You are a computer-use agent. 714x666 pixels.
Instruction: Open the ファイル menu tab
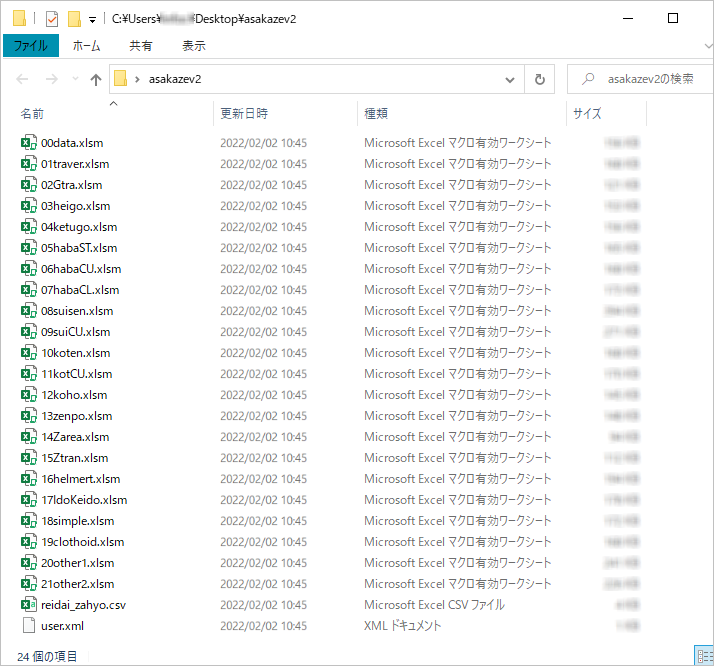[31, 46]
